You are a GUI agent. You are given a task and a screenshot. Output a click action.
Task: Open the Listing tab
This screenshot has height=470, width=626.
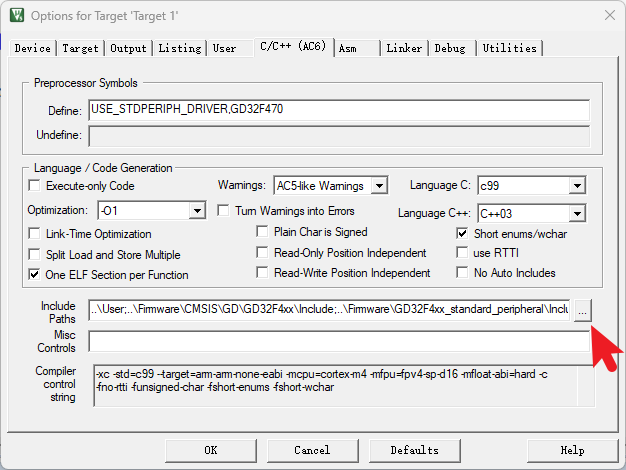[x=180, y=48]
